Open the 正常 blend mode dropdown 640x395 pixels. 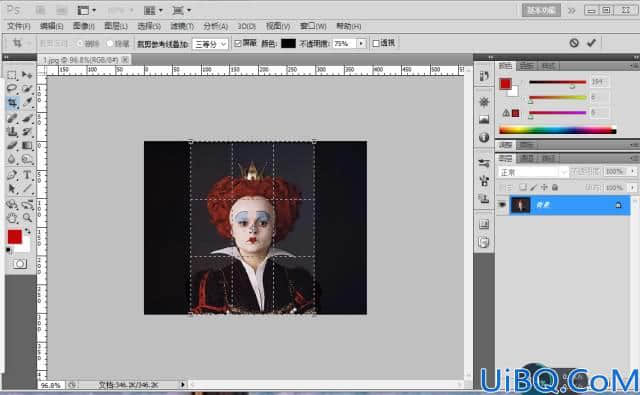coord(533,172)
